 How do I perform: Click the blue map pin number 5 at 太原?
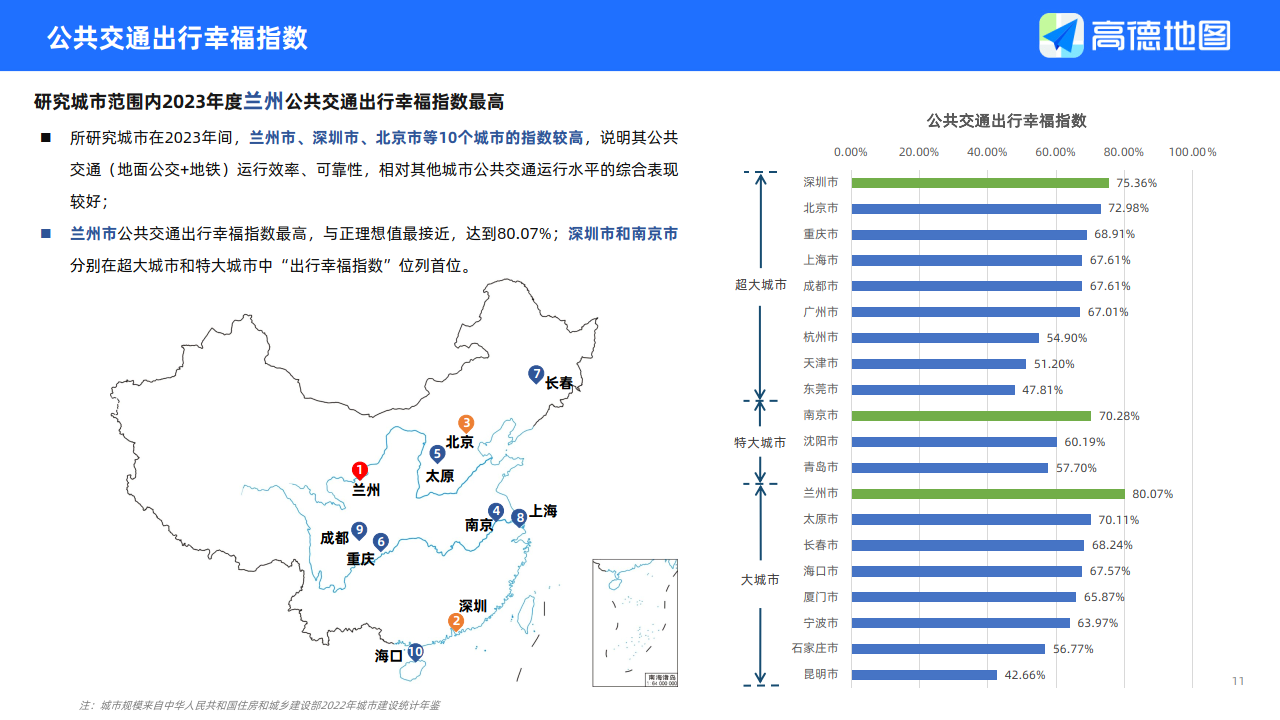437,454
